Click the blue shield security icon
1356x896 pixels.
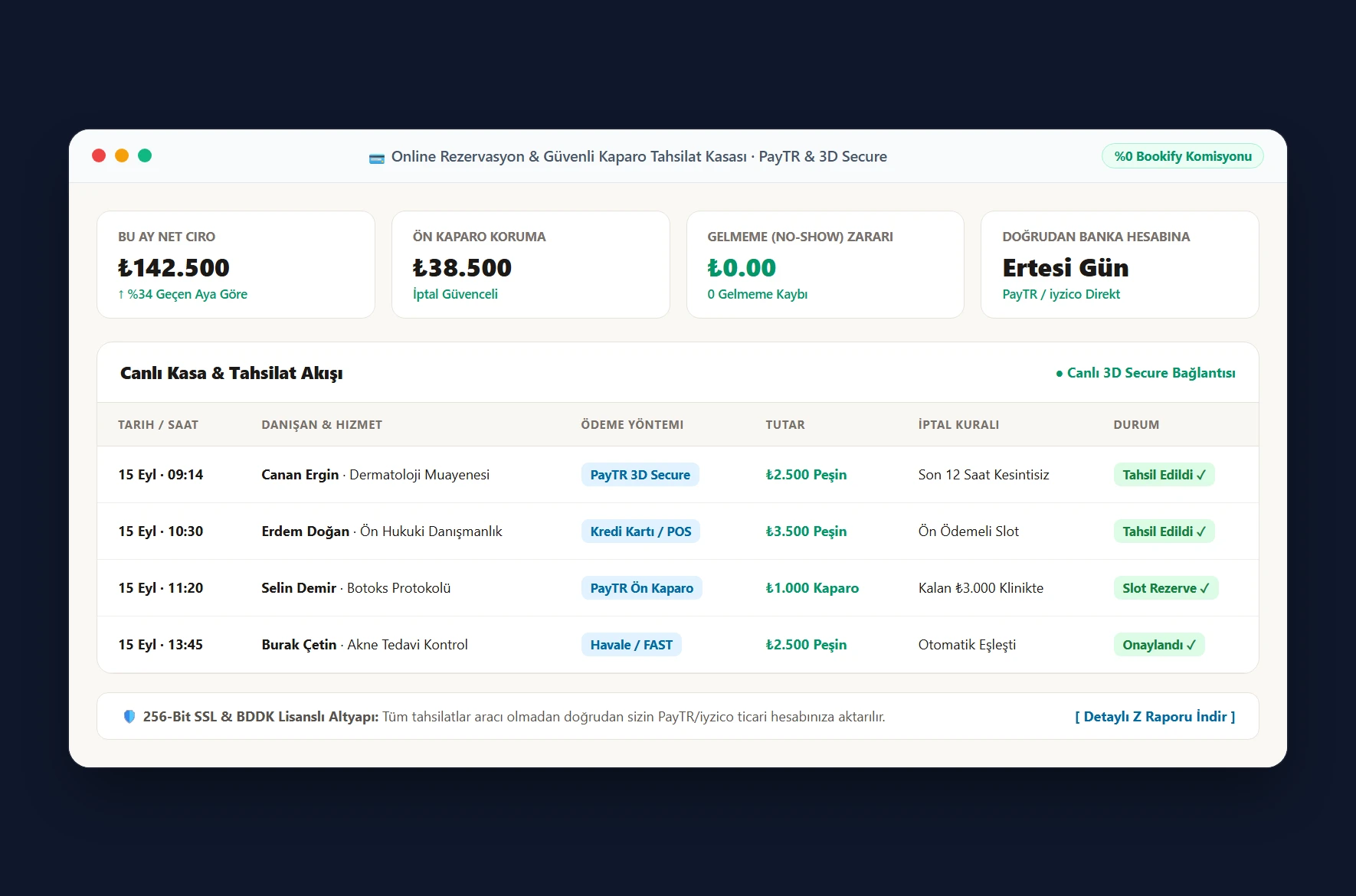(x=129, y=717)
